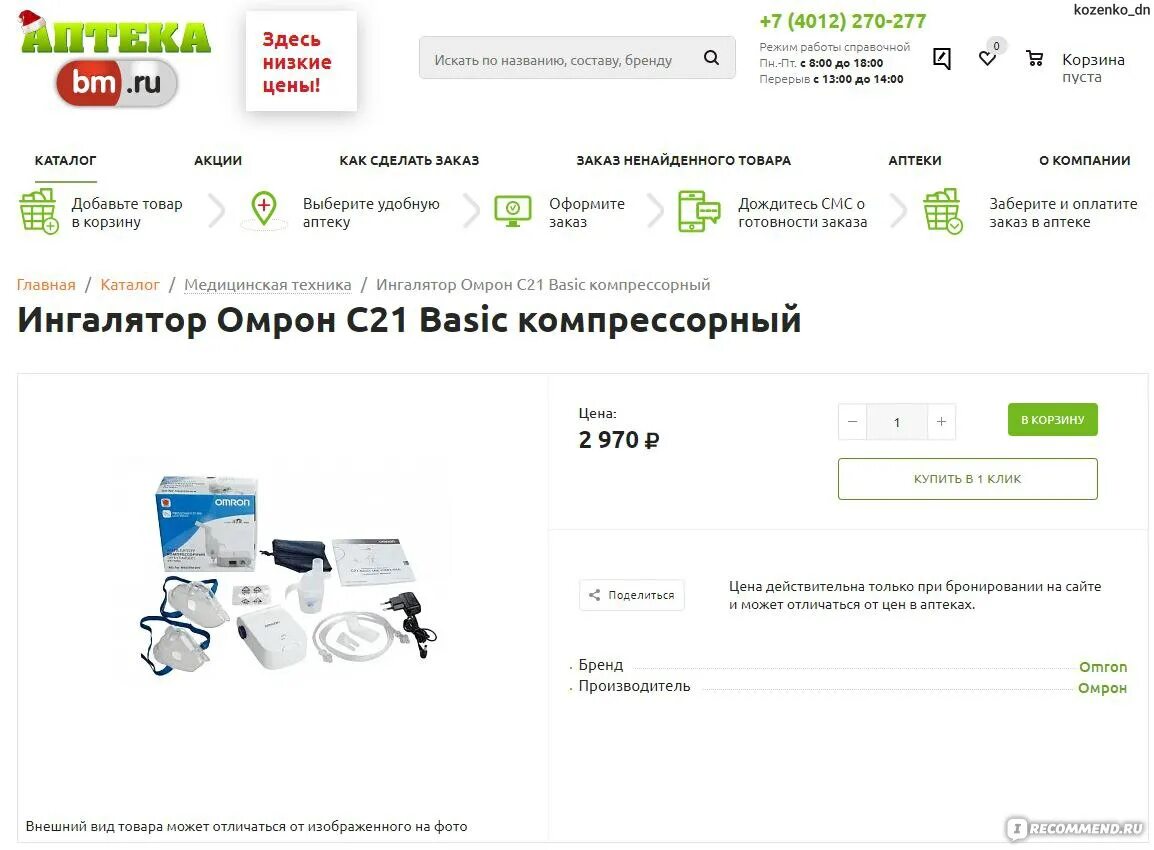Screen dimensions: 1154x850
Task: Increase quantity with the plus button
Action: pos(941,422)
